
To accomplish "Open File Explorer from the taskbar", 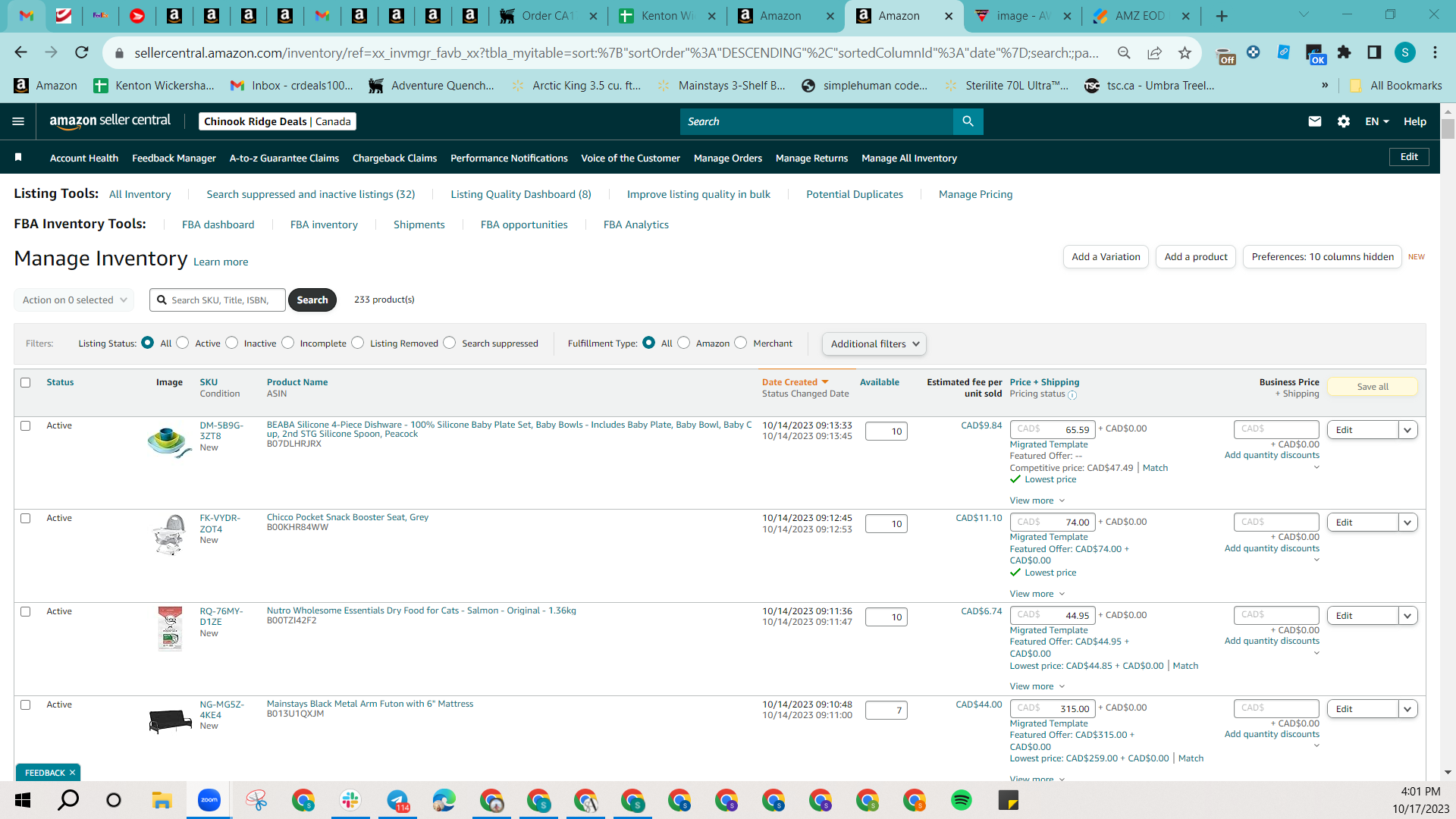I will [x=162, y=800].
